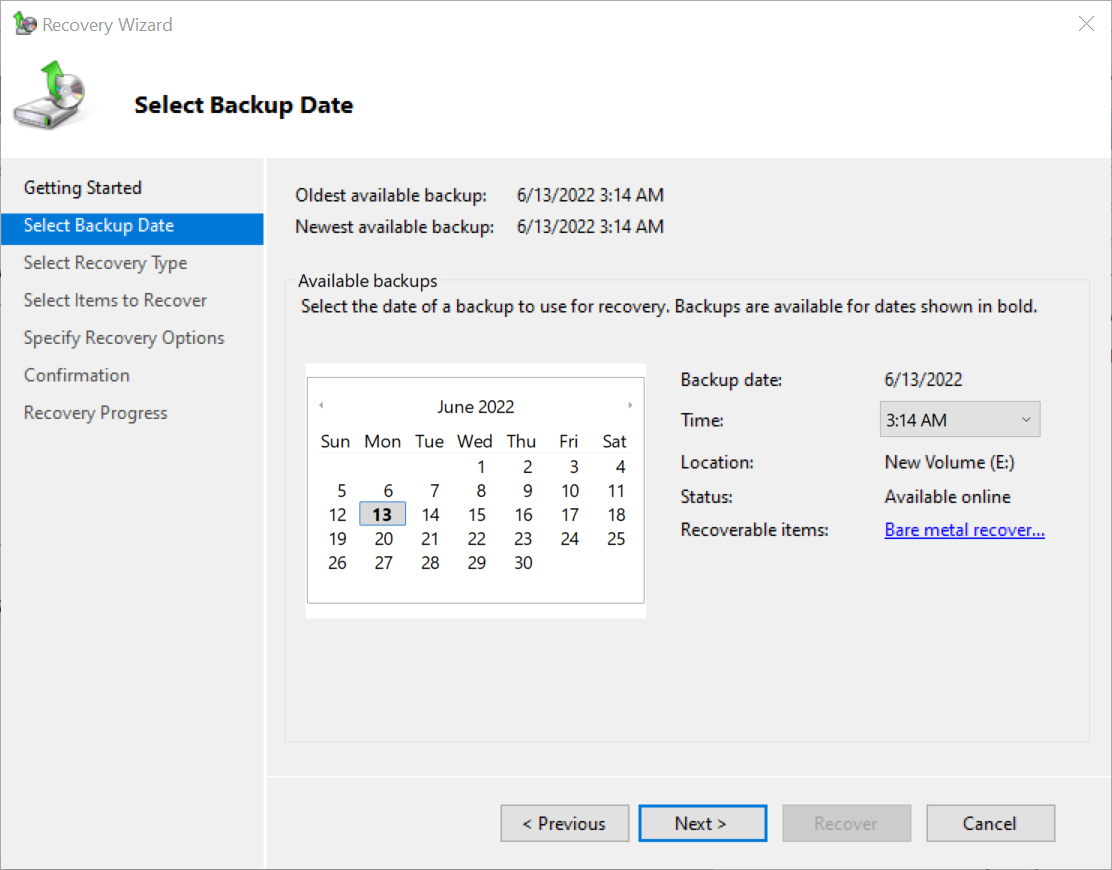Select the Select Recovery Type step

click(x=105, y=262)
